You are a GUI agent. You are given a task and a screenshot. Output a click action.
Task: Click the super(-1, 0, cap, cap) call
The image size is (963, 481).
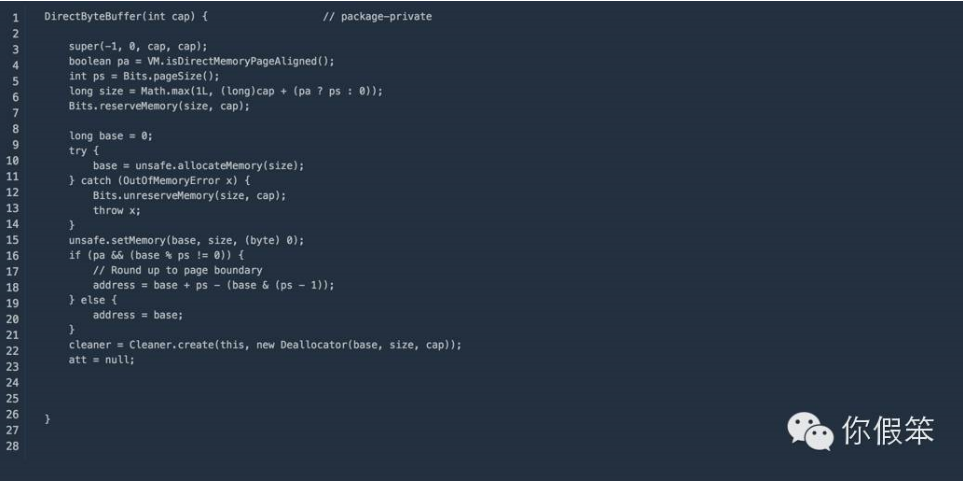click(x=138, y=47)
